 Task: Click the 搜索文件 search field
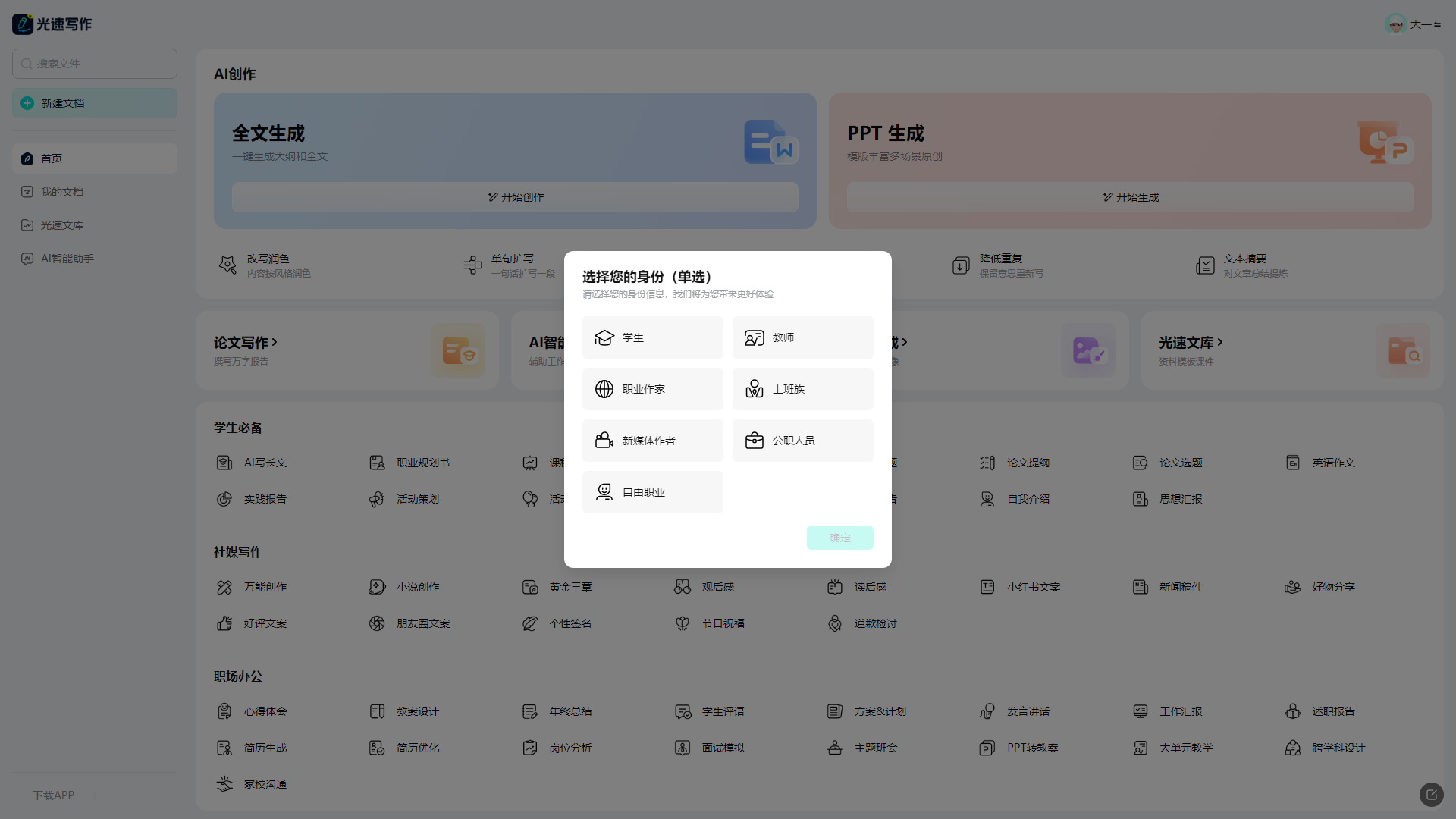click(x=95, y=64)
